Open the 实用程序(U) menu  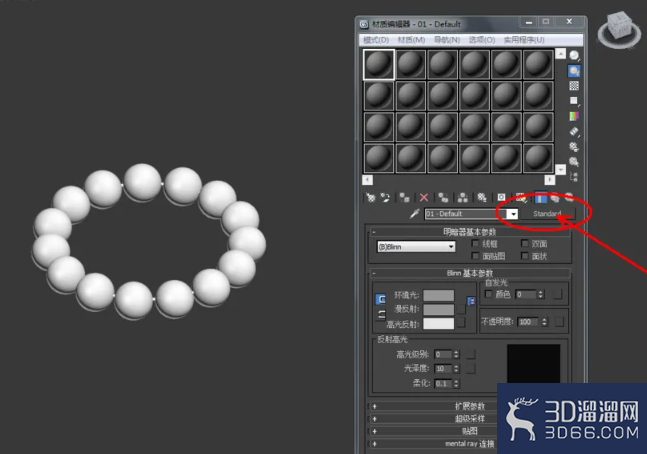coord(524,40)
